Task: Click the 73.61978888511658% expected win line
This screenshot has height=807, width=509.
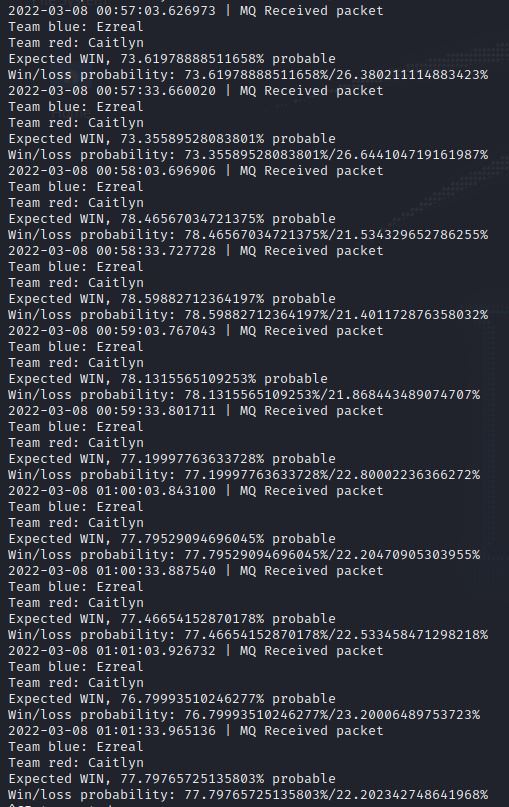Action: click(x=172, y=59)
